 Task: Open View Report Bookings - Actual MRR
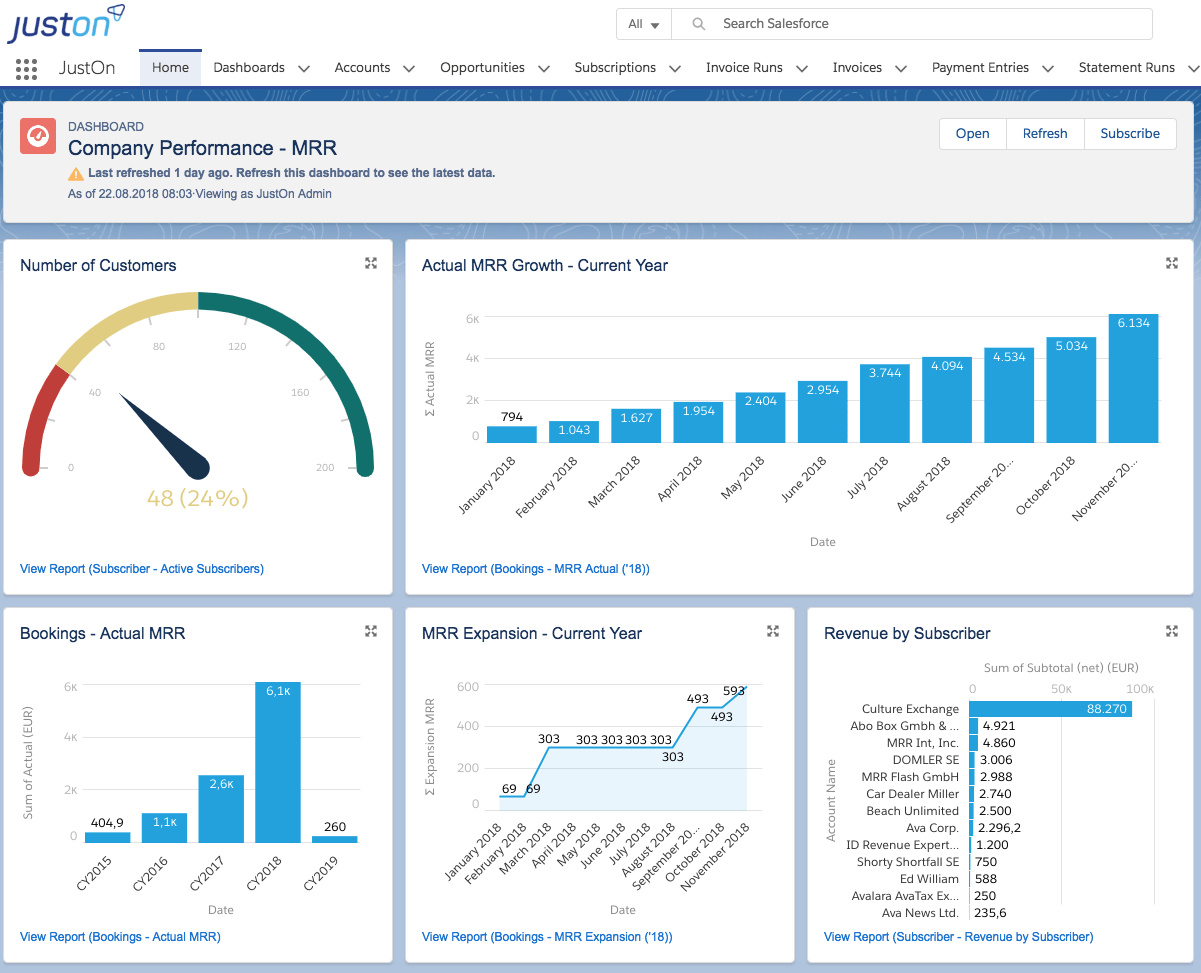click(120, 937)
